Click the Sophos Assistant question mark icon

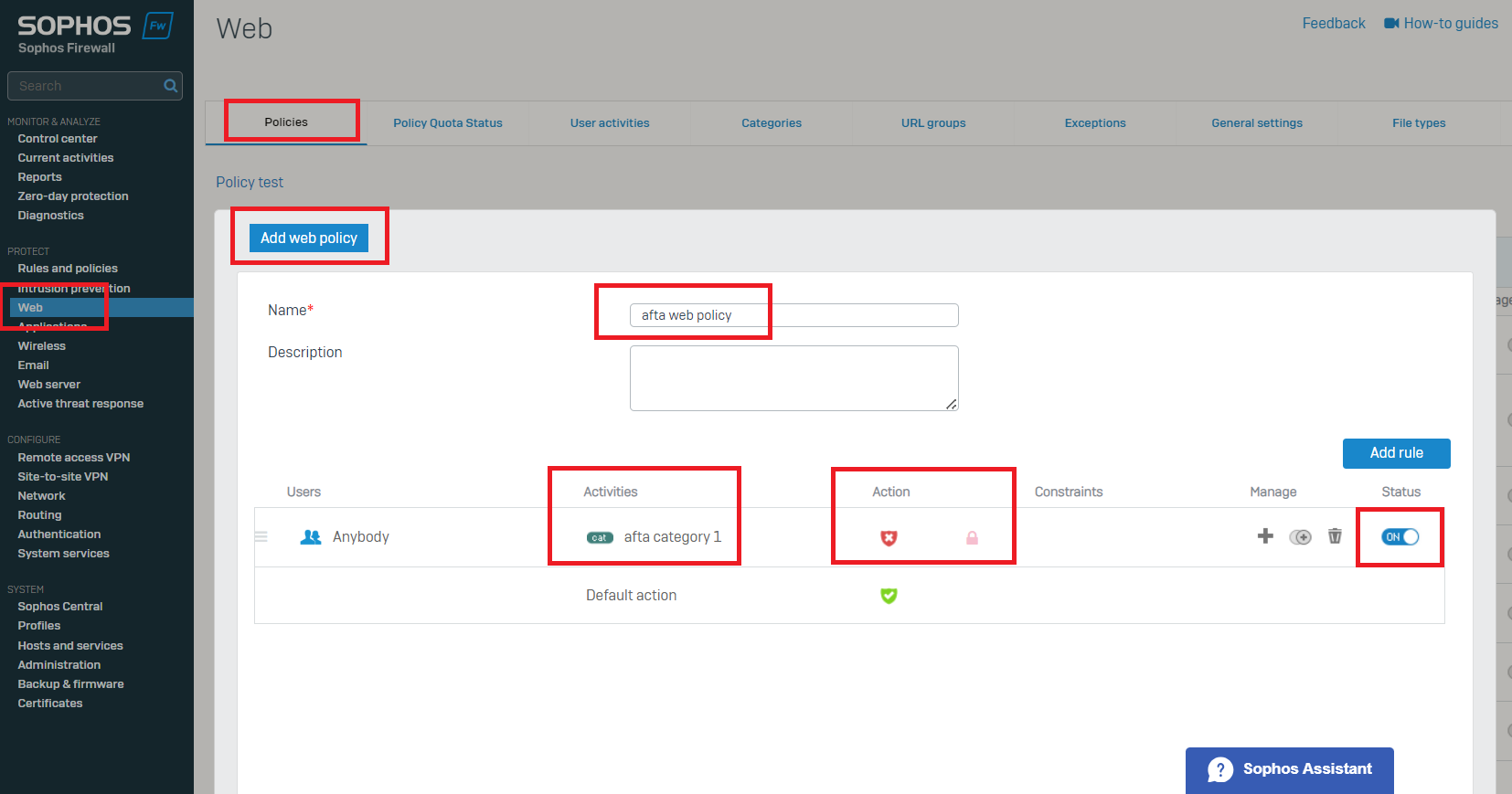click(1220, 769)
